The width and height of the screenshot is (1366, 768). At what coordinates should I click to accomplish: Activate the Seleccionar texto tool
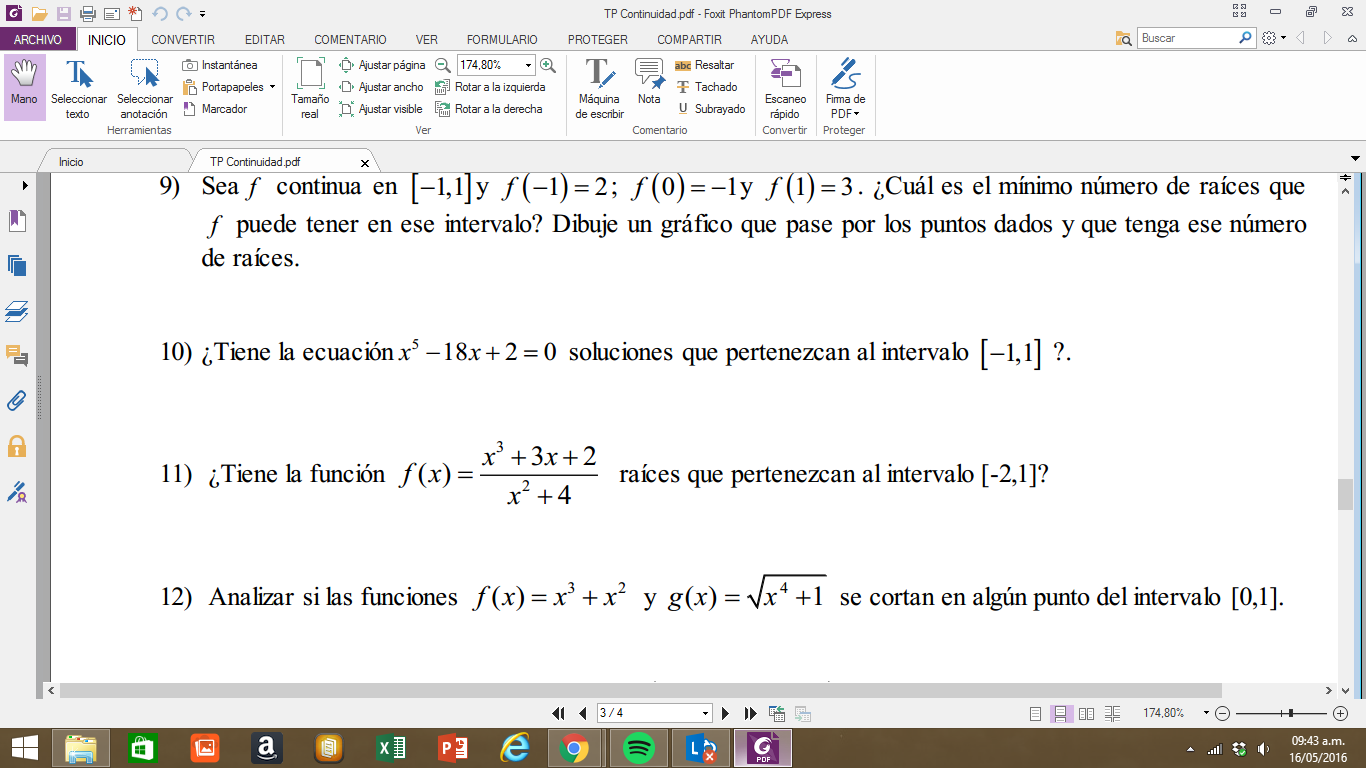pos(79,88)
